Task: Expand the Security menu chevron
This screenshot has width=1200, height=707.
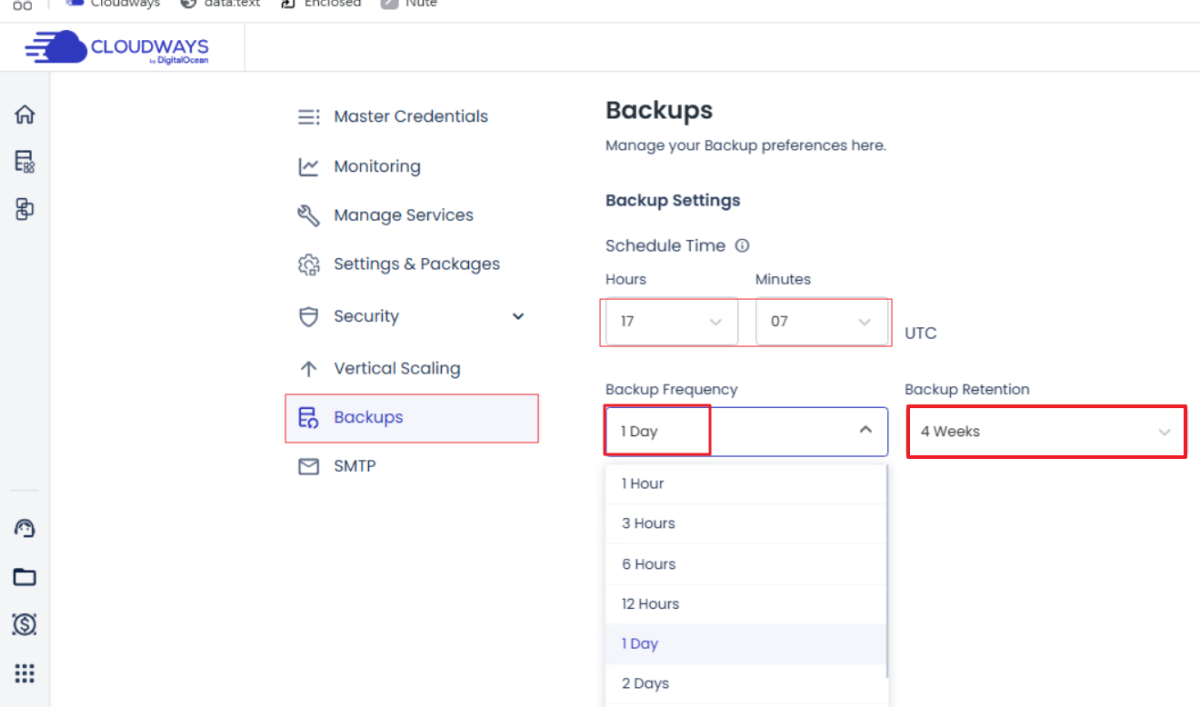Action: (518, 317)
